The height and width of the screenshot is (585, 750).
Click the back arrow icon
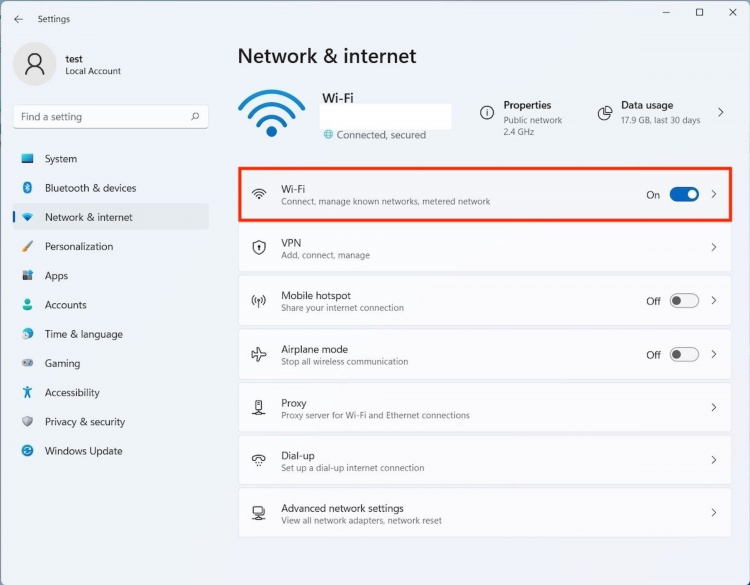point(19,19)
